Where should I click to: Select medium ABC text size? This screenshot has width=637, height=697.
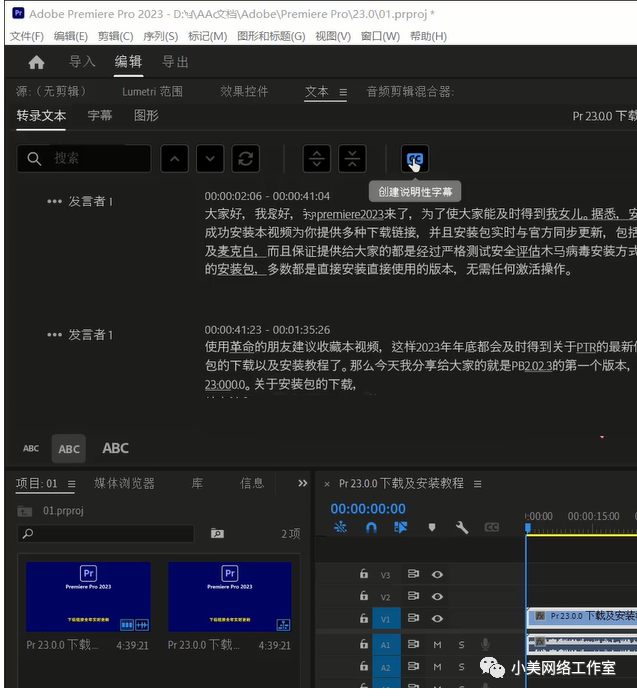(69, 449)
